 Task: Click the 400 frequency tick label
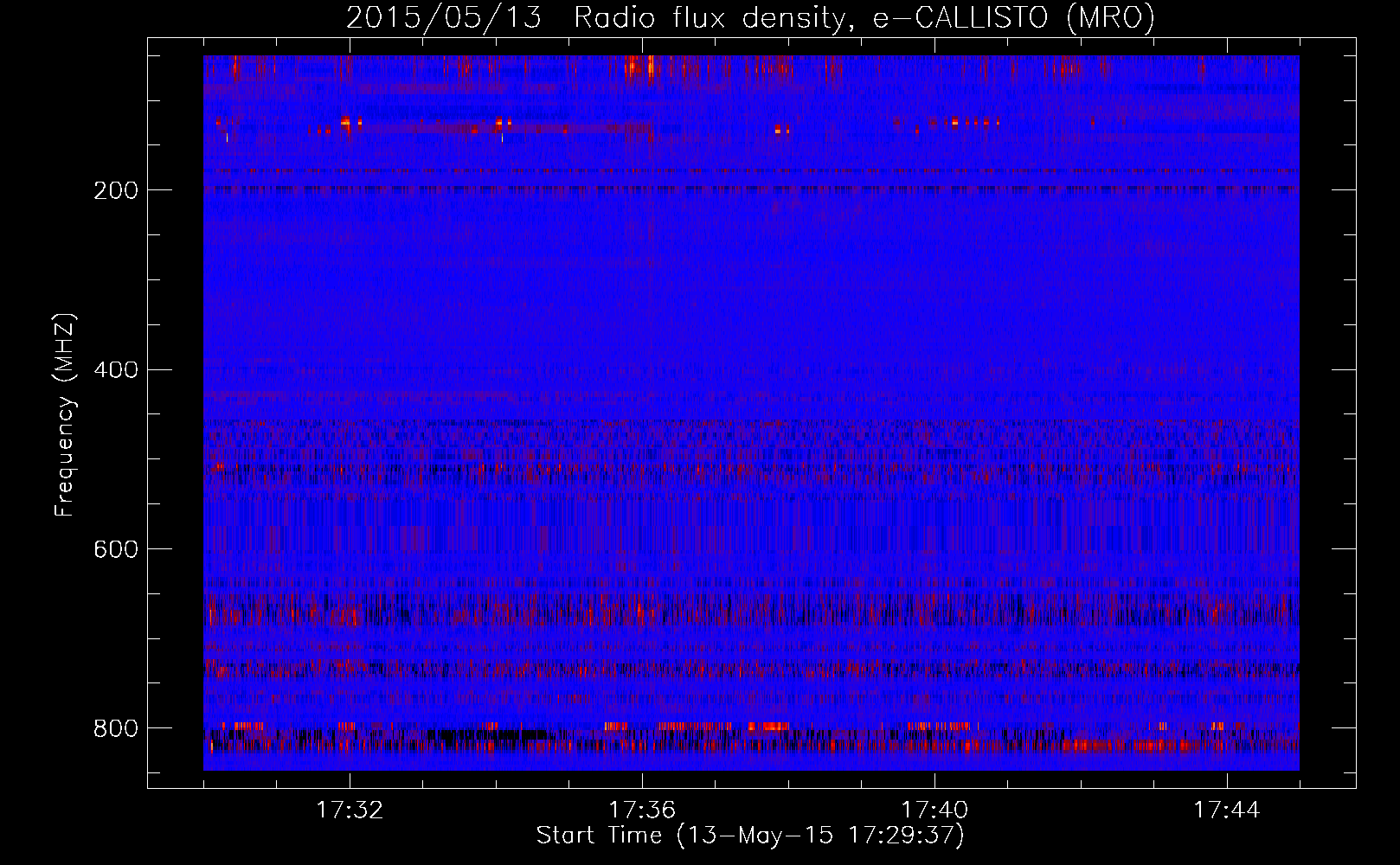click(116, 370)
